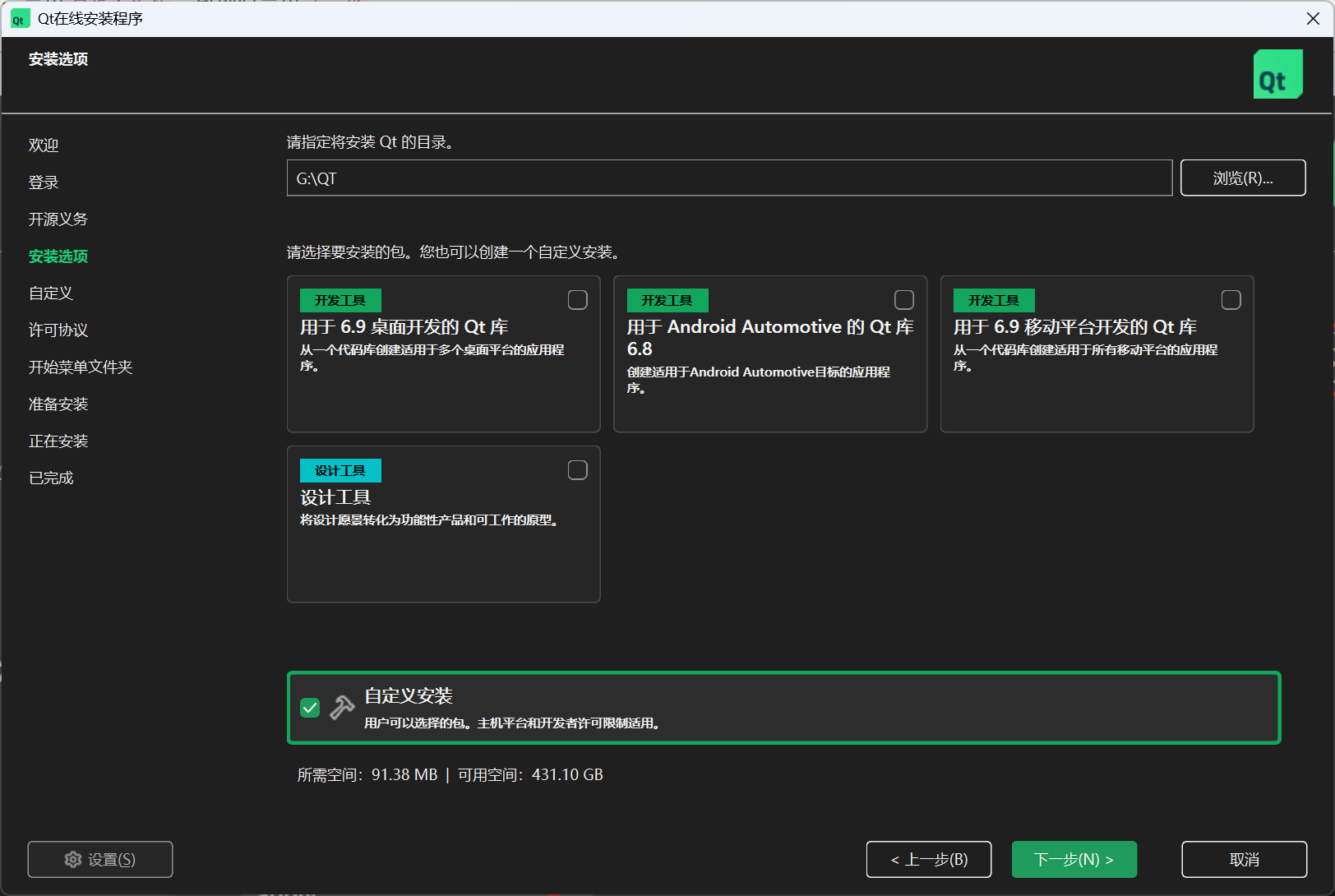Select the 安装选项 sidebar step
Viewport: 1335px width, 896px height.
(58, 256)
